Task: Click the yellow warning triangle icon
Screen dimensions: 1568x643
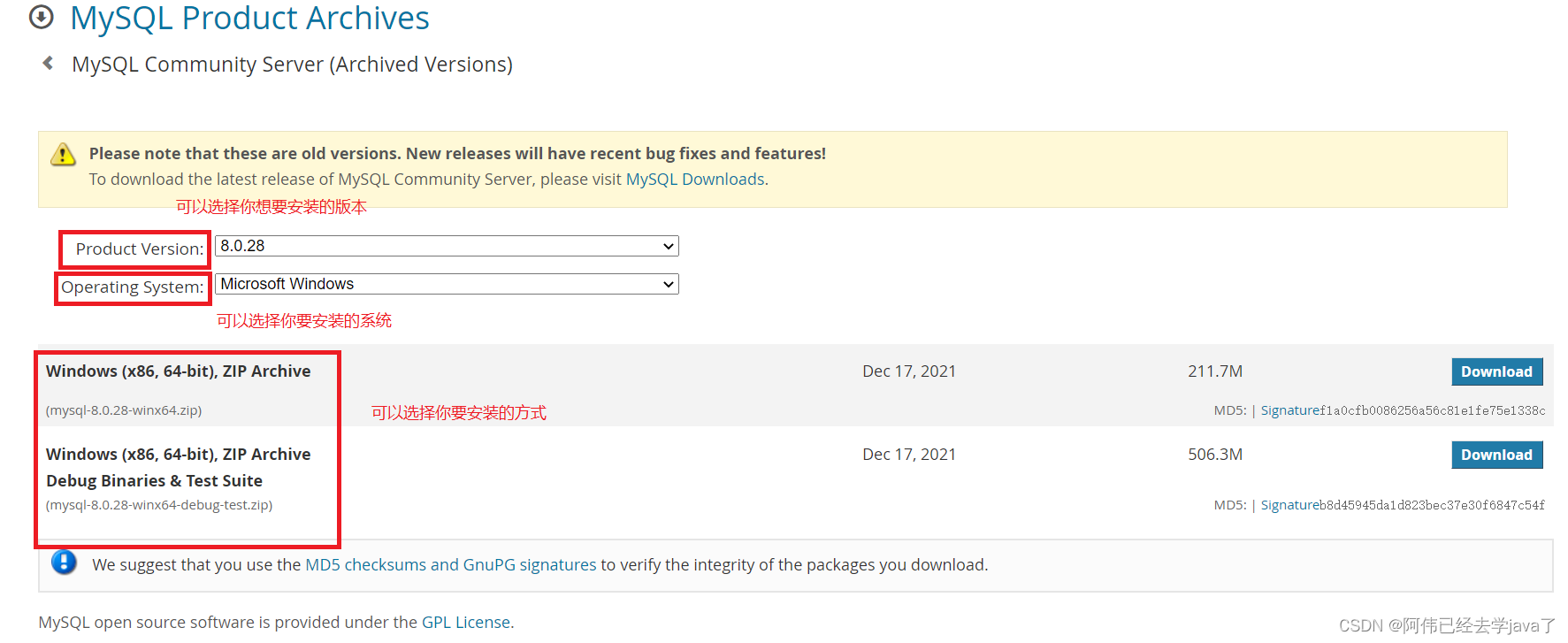Action: tap(63, 155)
